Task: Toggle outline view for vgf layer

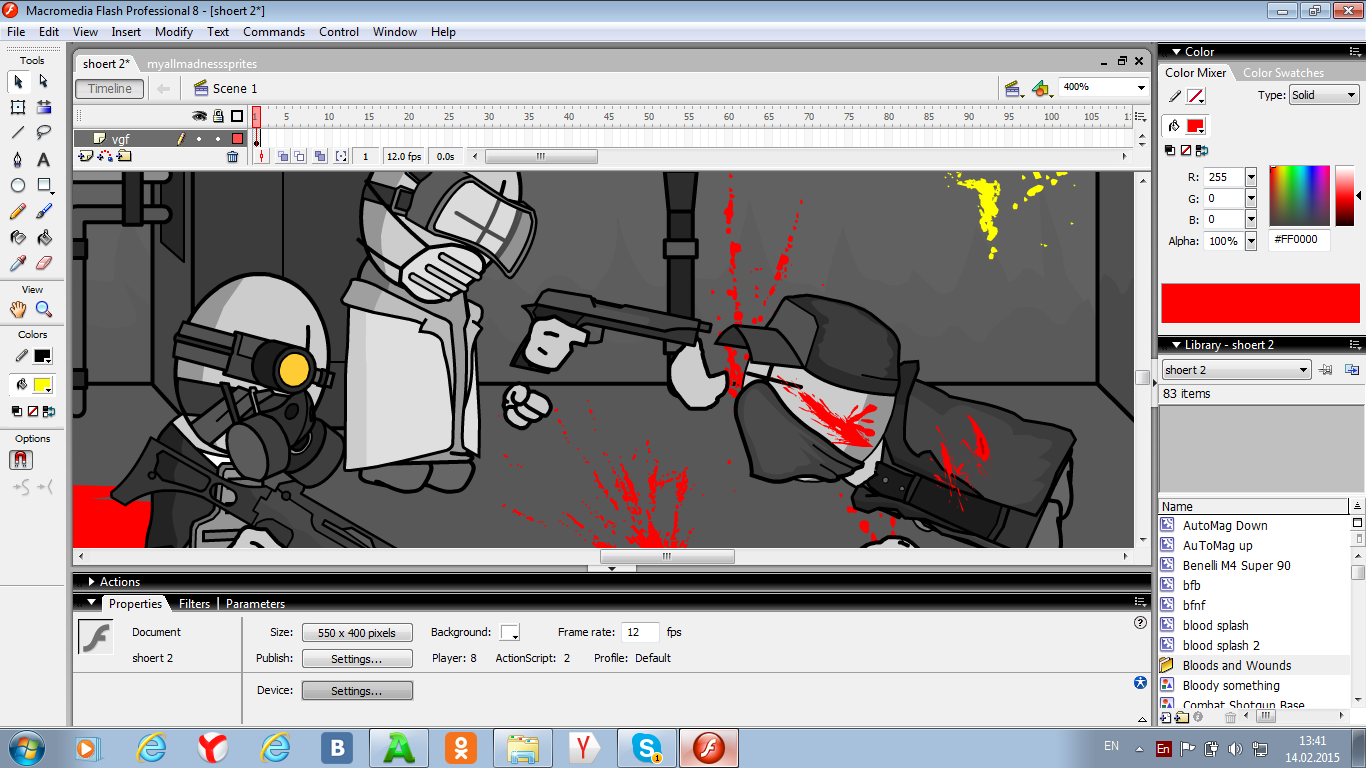Action: 237,139
